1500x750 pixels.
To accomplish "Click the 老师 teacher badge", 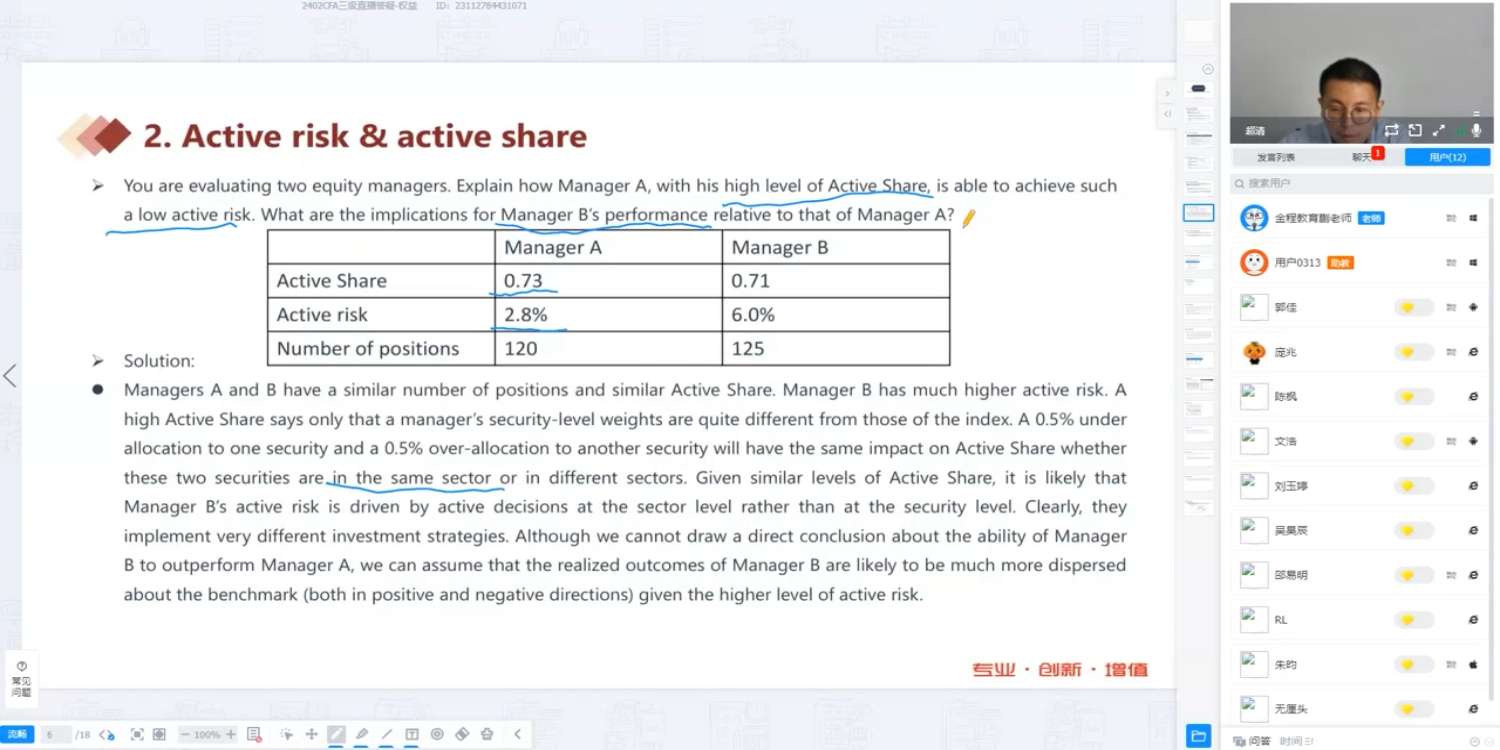I will [x=1371, y=218].
